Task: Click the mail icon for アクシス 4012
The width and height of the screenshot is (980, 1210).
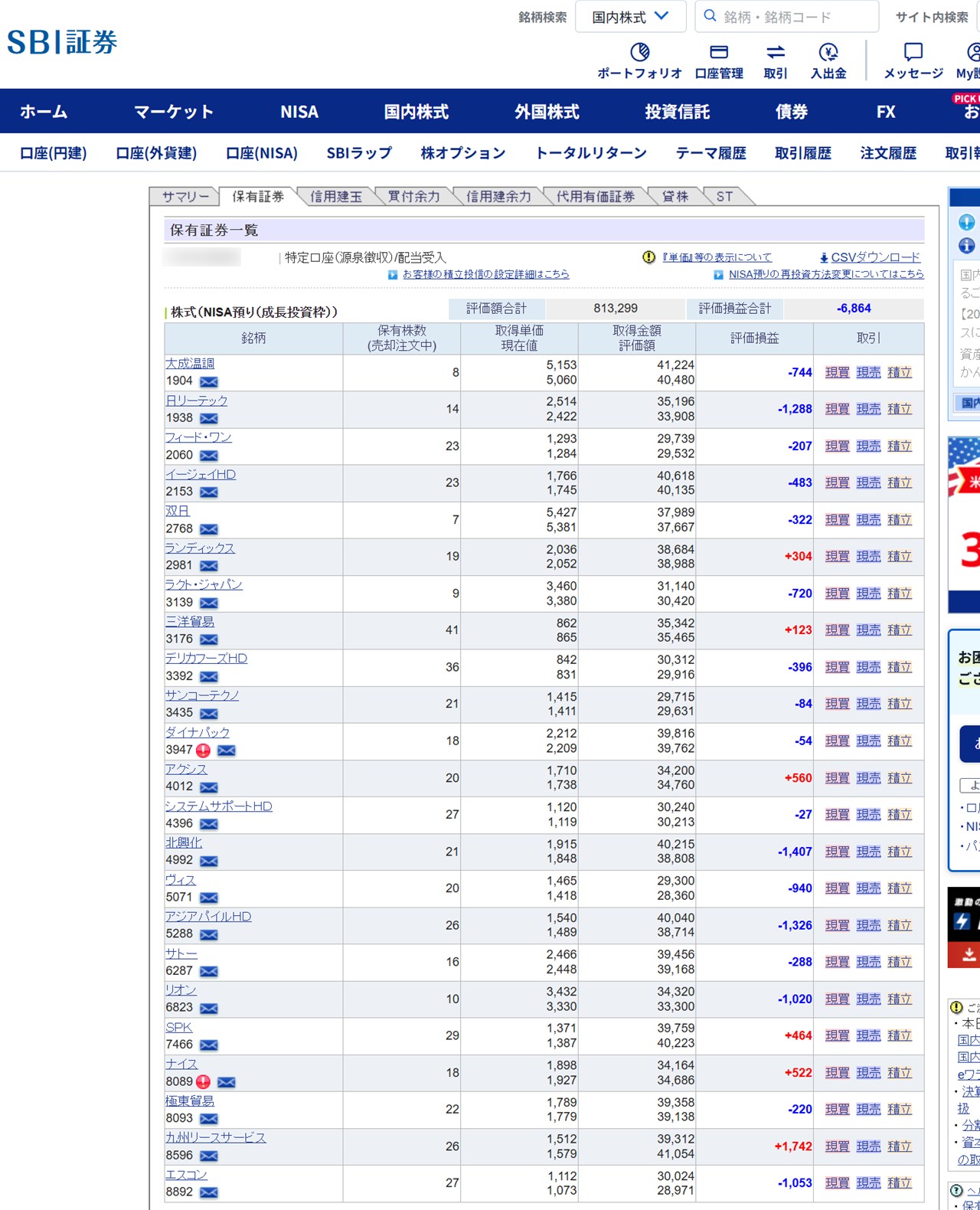Action: 209,787
